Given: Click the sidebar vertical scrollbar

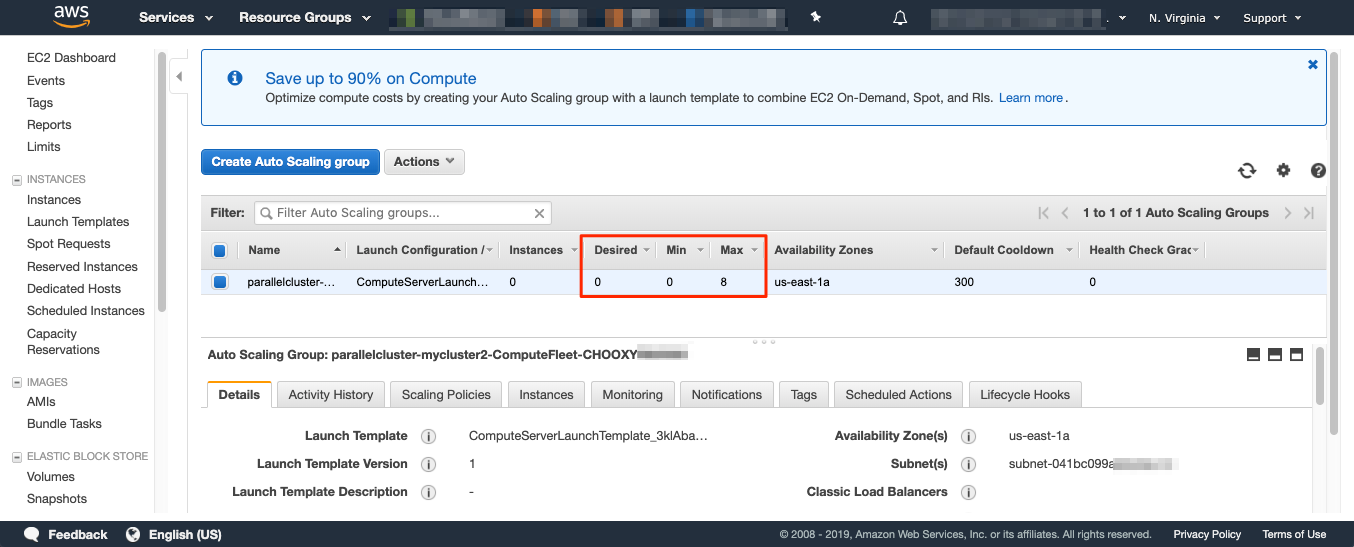Looking at the screenshot, I should [161, 182].
